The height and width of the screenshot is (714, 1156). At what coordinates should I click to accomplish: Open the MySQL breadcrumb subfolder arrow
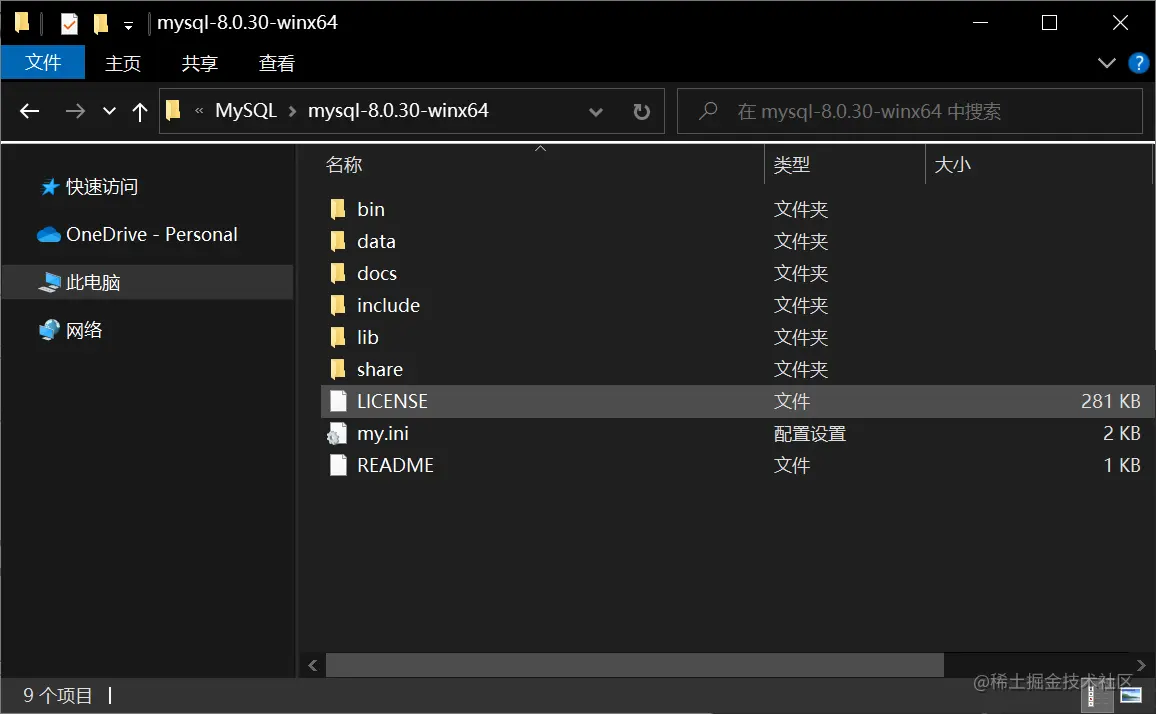coord(293,111)
